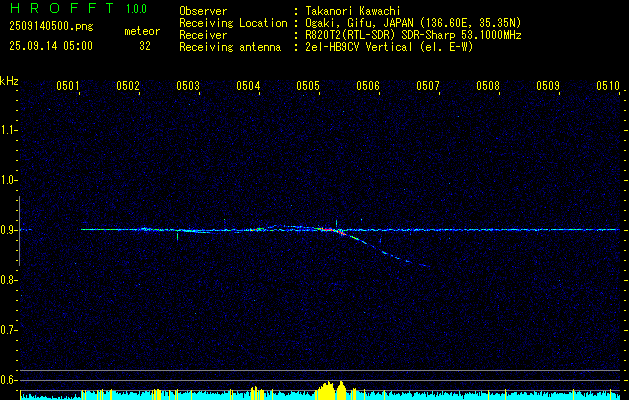This screenshot has width=629, height=400.
Task: Select the Ogaki, Gifu, JAPAN location text
Action: coord(413,23)
